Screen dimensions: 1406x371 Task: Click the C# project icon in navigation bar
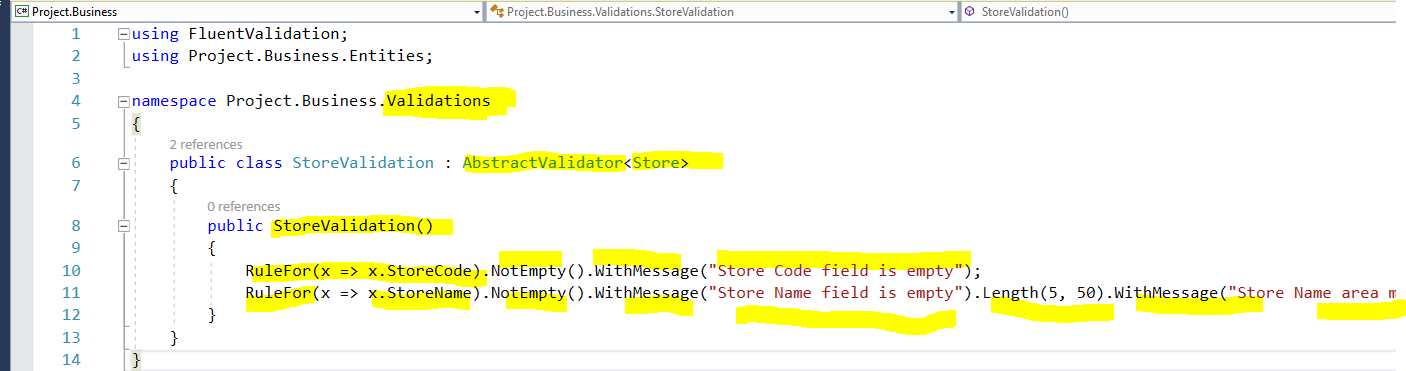tap(21, 12)
